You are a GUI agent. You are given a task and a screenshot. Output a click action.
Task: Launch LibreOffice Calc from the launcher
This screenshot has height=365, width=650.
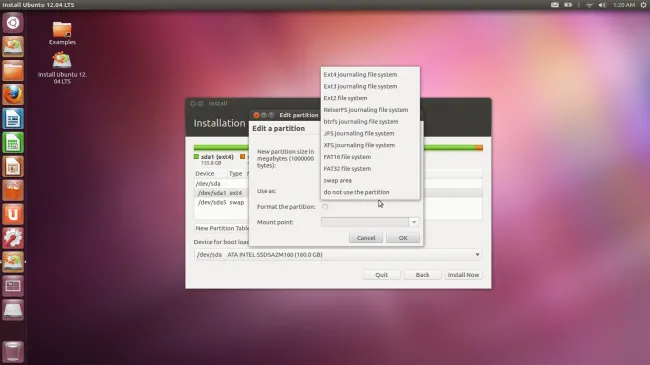pos(13,143)
